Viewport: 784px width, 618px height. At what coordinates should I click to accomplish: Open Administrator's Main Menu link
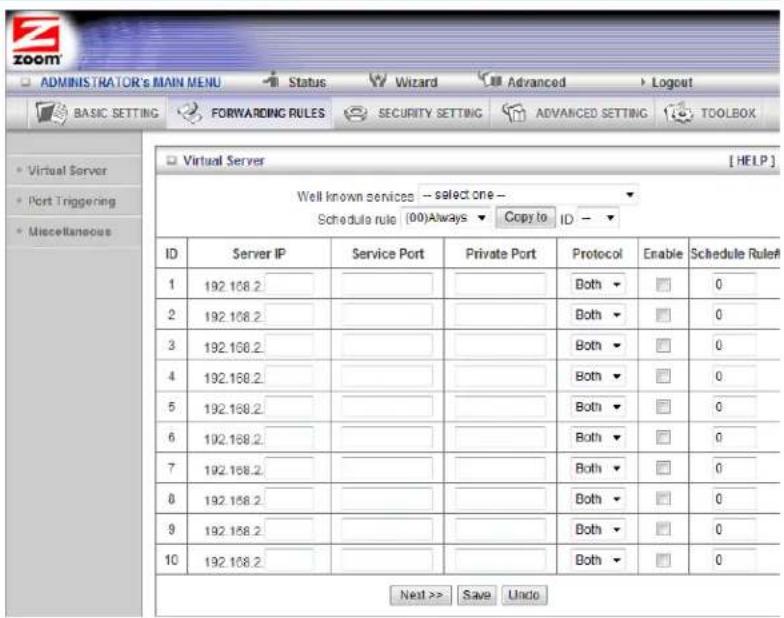[x=130, y=82]
